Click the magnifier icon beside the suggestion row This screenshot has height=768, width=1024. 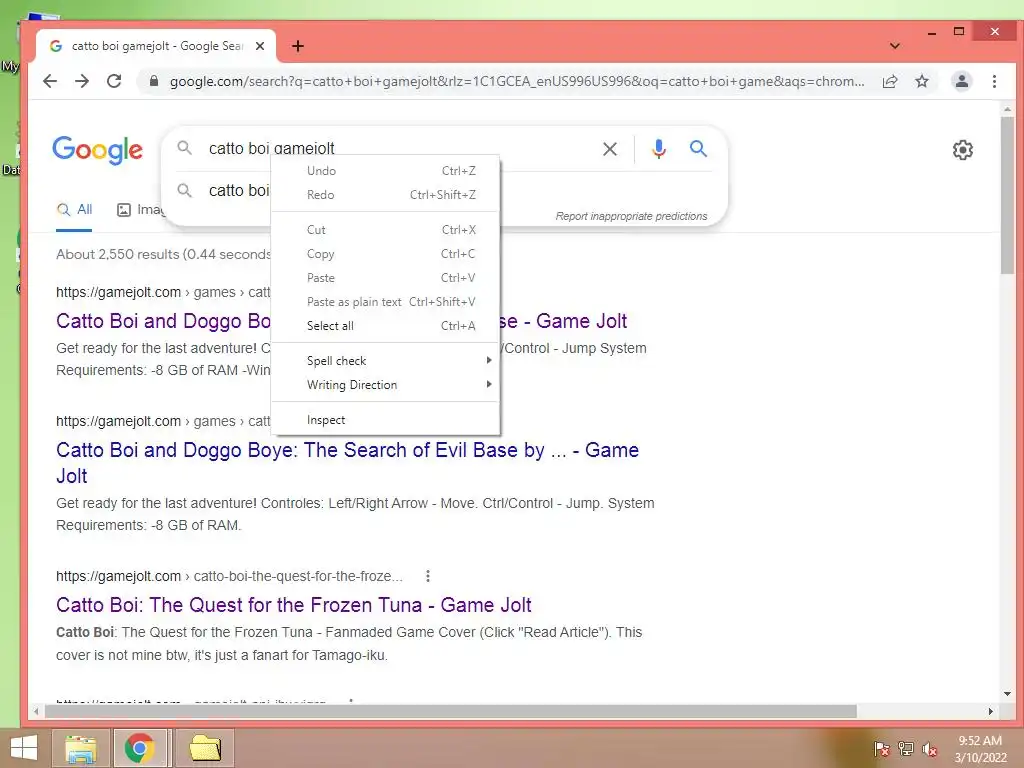tap(185, 191)
